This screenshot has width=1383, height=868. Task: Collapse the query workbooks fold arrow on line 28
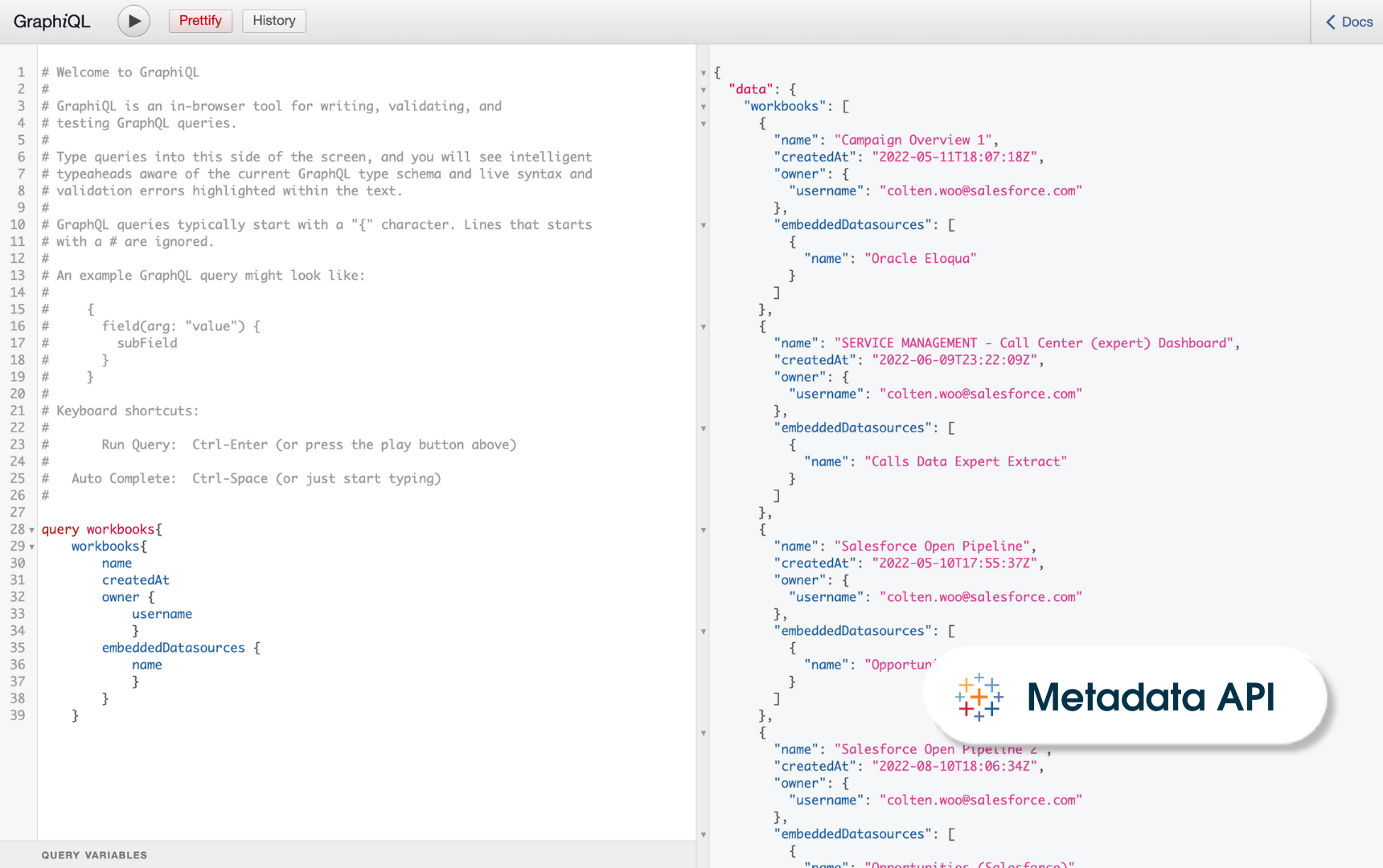point(31,530)
